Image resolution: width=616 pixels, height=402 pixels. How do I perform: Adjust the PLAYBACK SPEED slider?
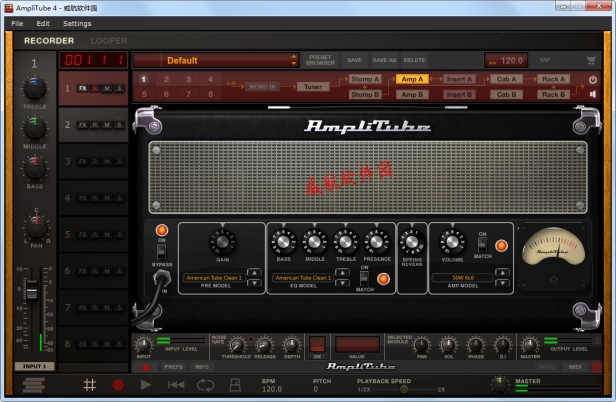click(403, 389)
